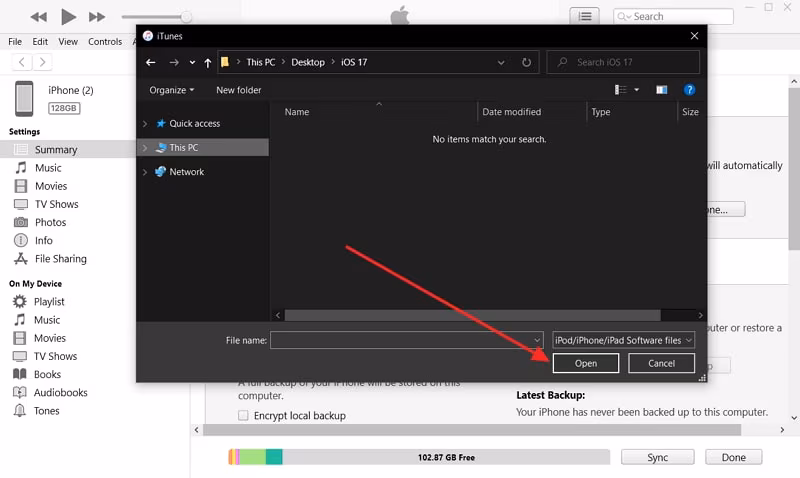The width and height of the screenshot is (800, 478).
Task: Change the file view layout icon
Action: click(x=620, y=90)
